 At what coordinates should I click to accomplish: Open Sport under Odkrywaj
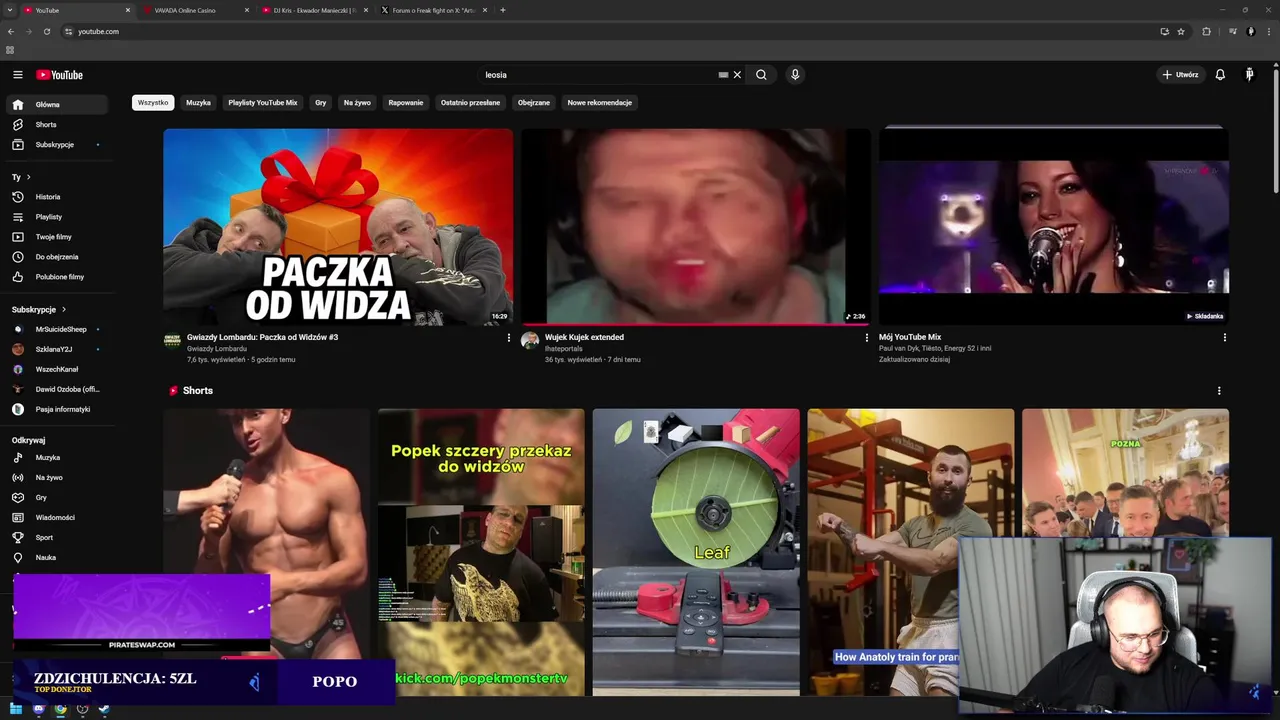57,538
